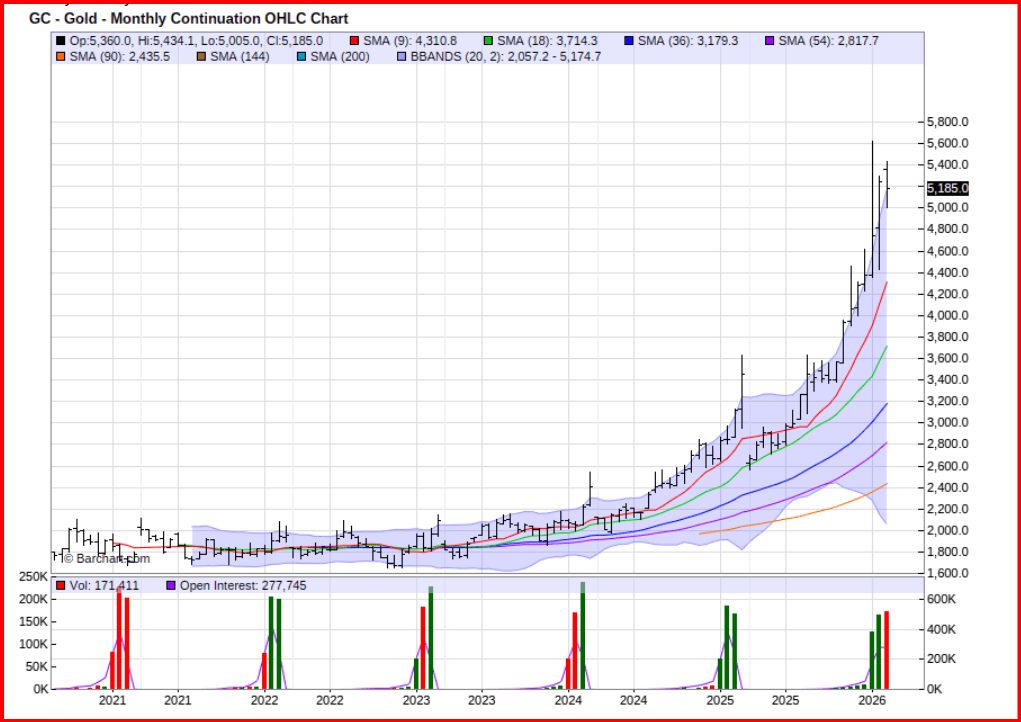Click the black OHLC price legend swatch
The width and height of the screenshot is (1021, 722).
[x=61, y=41]
